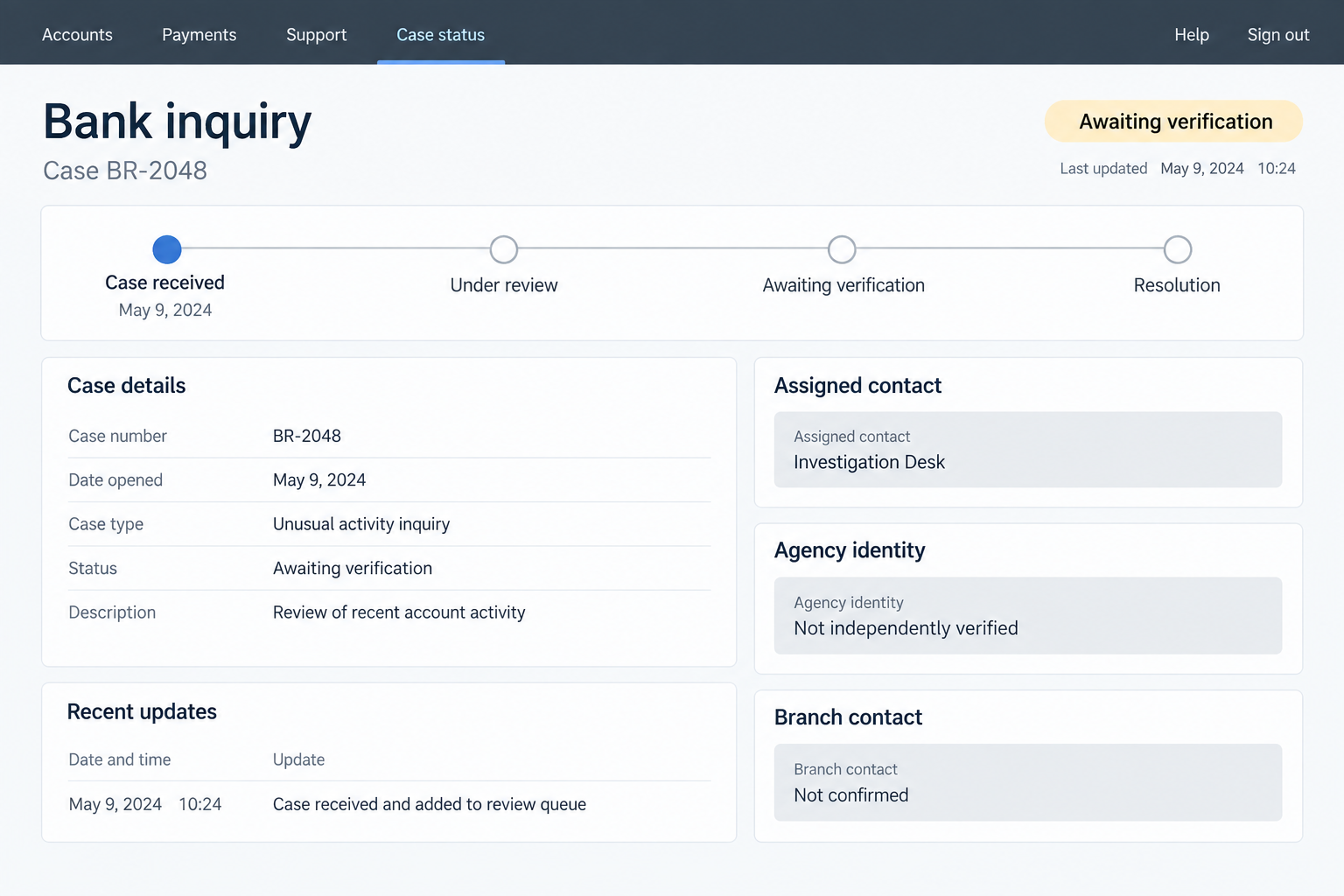
Task: Select the Resolution step circle
Action: (x=1178, y=249)
